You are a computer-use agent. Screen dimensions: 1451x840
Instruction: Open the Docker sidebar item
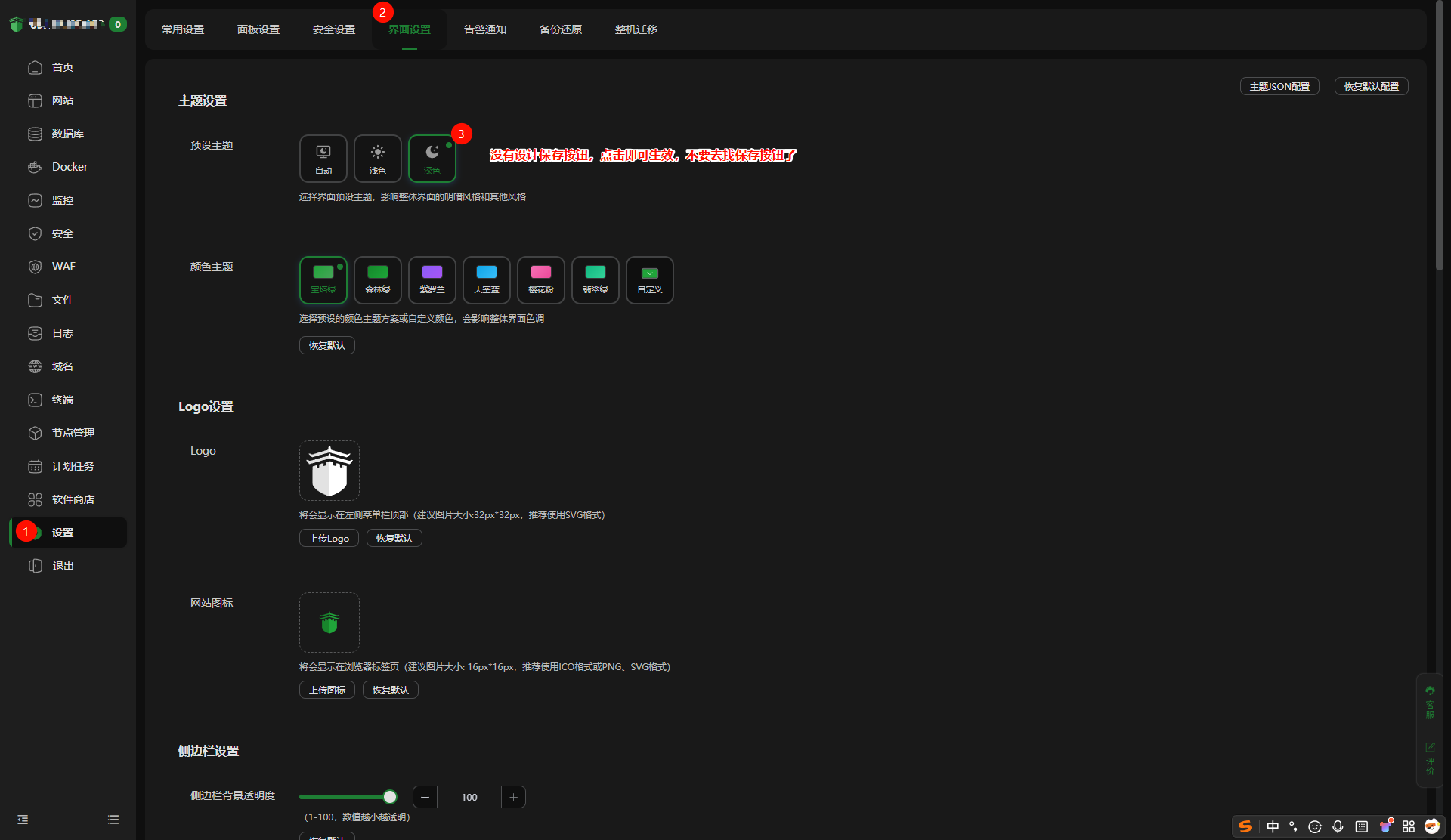[x=69, y=167]
